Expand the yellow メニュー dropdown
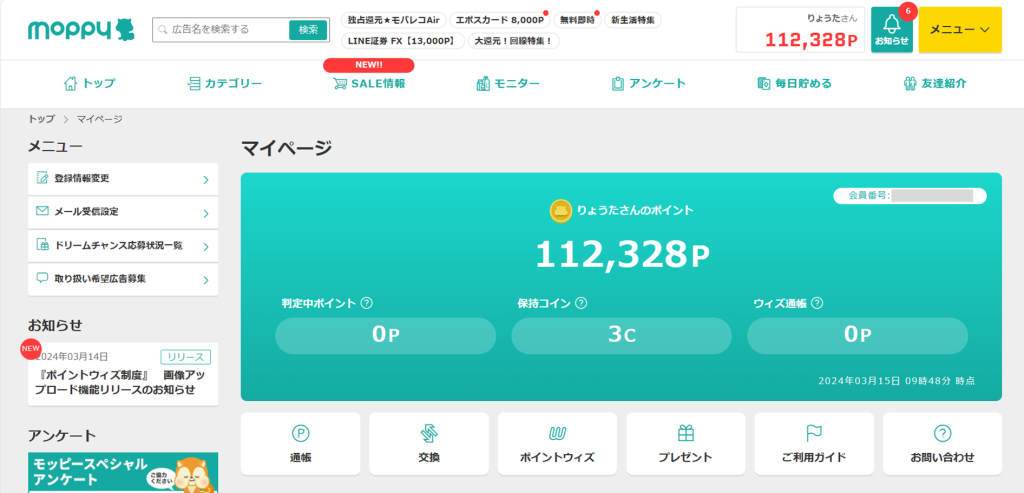 coord(959,30)
